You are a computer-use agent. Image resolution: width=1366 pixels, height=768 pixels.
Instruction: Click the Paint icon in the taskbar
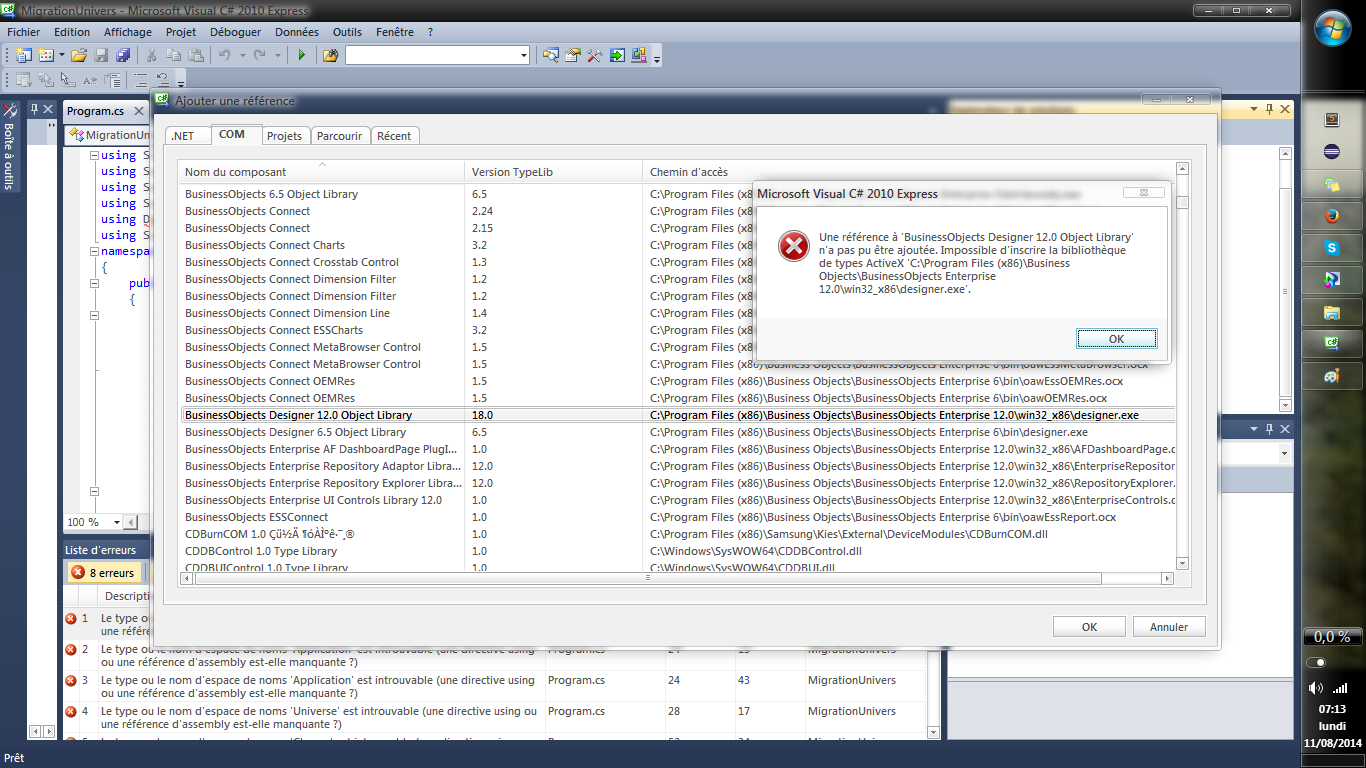(1331, 376)
